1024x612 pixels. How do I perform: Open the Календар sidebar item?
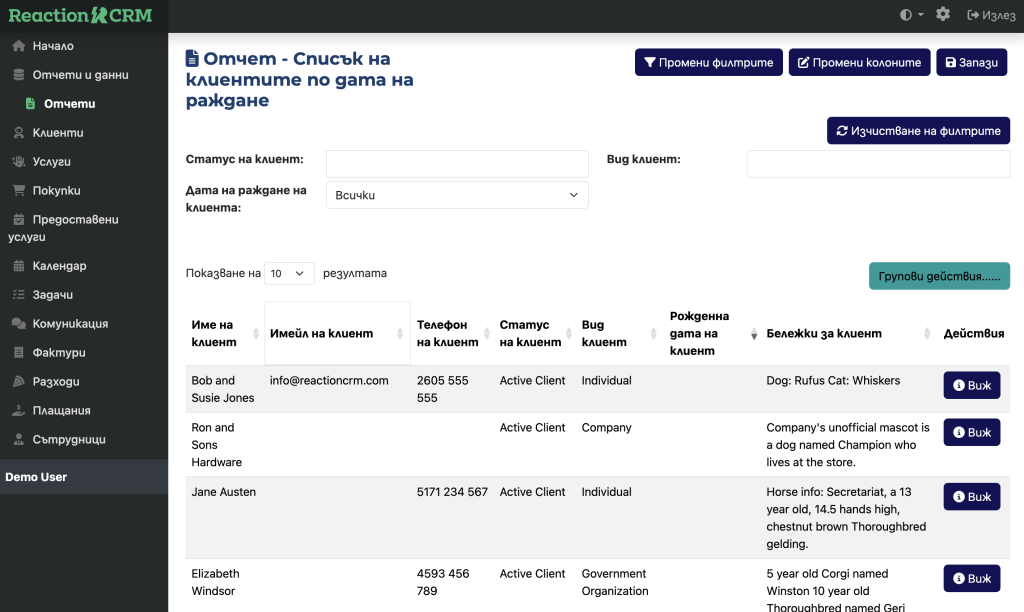[x=59, y=266]
